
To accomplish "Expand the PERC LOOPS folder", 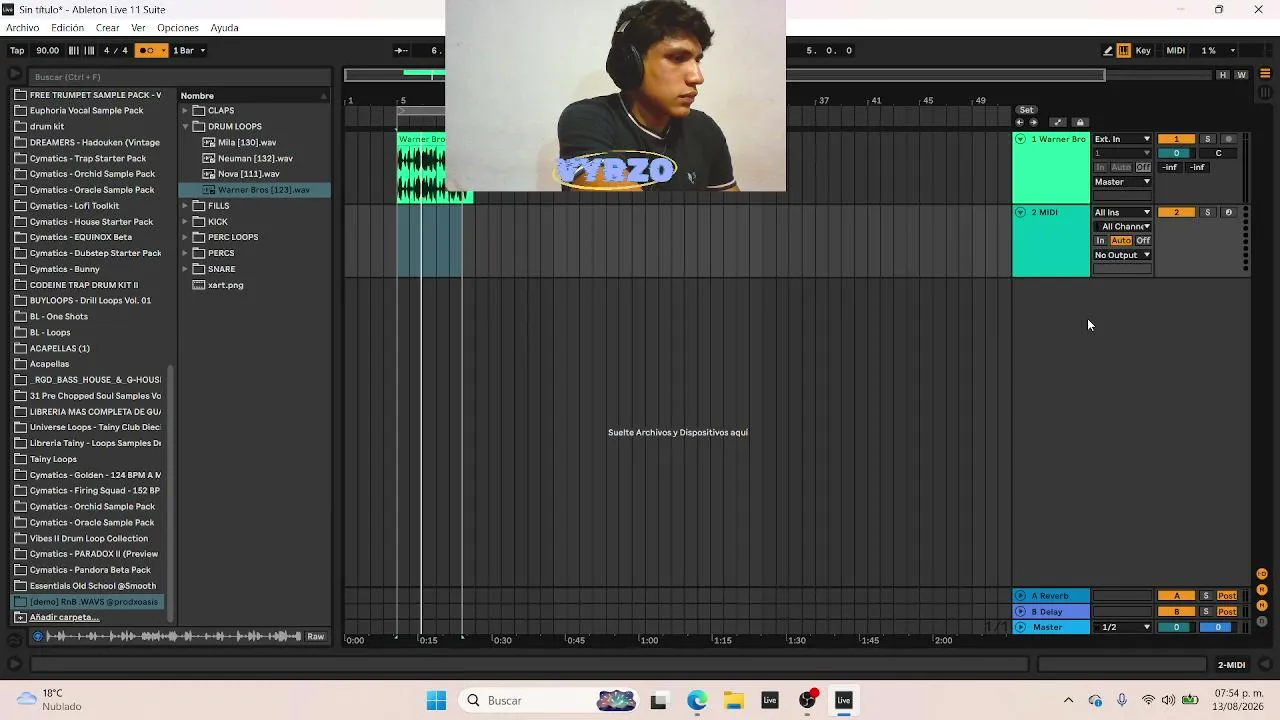I will click(186, 238).
